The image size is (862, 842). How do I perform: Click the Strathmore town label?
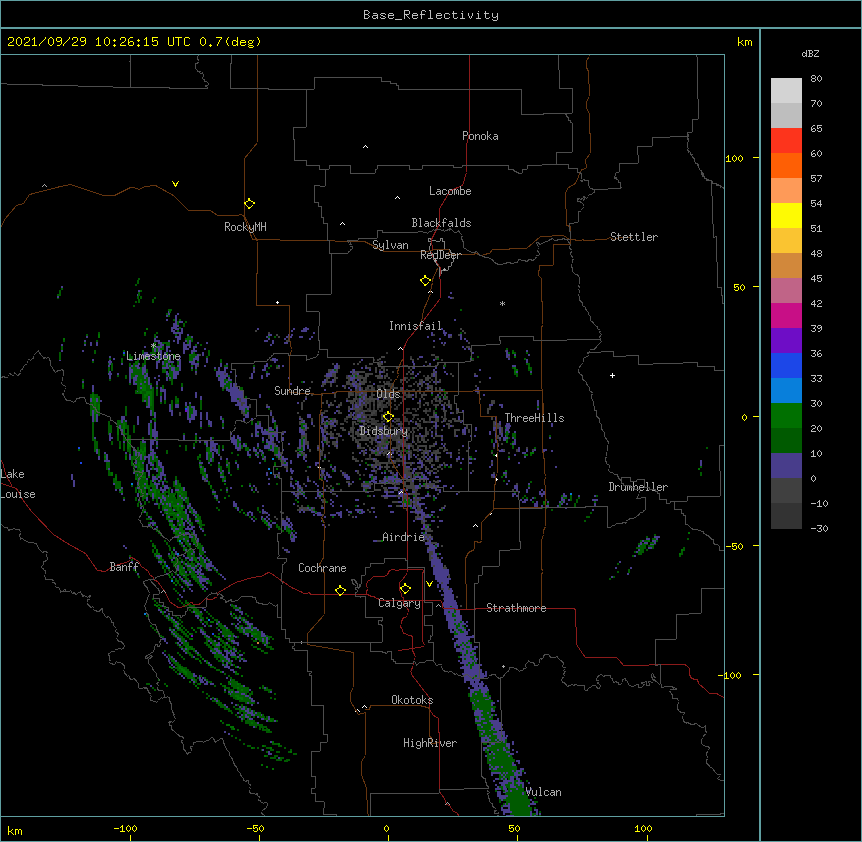(516, 608)
